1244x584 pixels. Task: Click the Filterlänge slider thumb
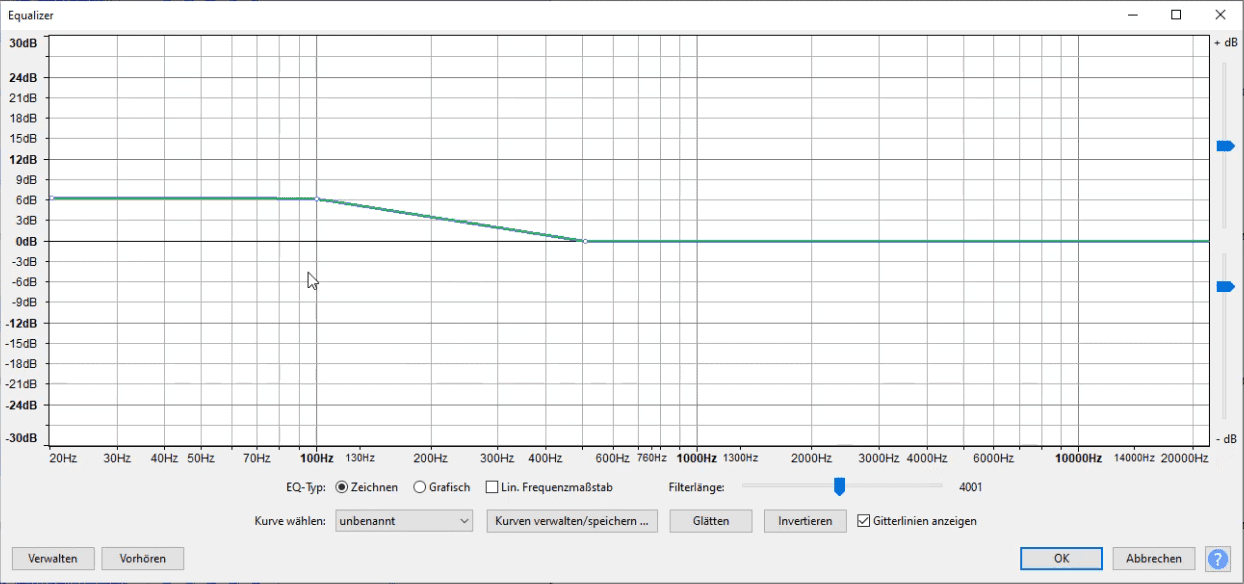pyautogui.click(x=840, y=487)
